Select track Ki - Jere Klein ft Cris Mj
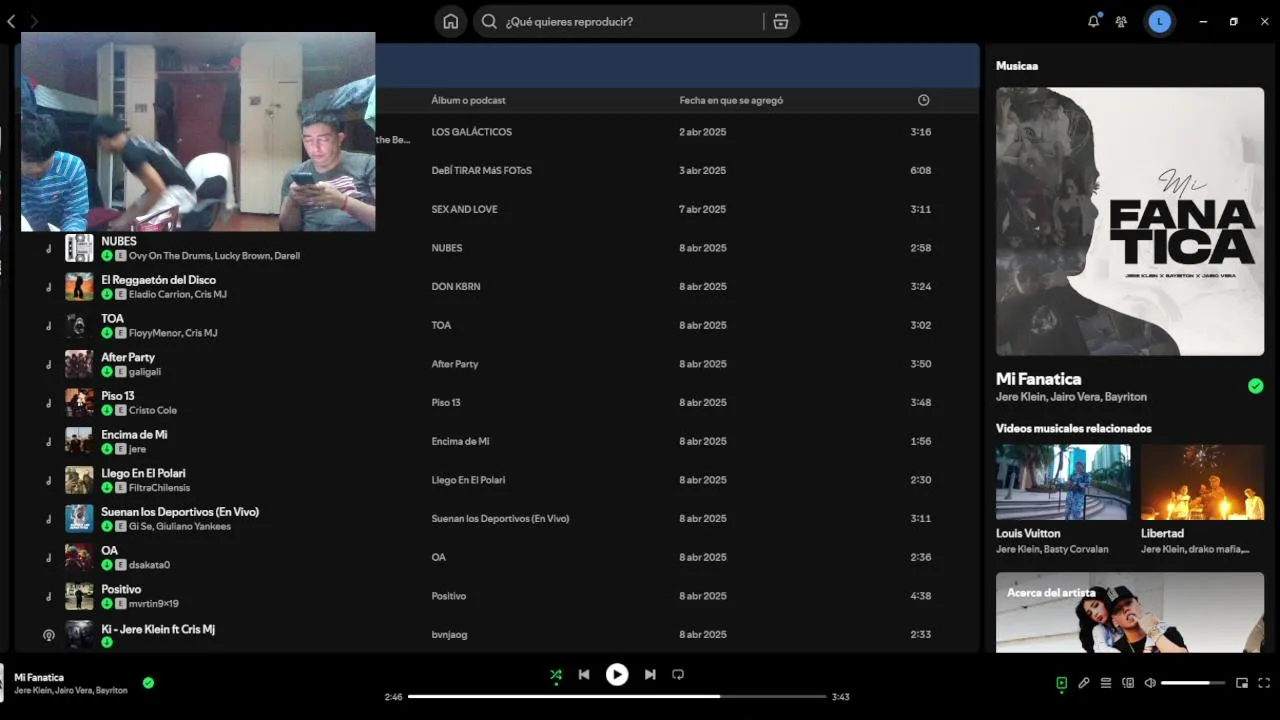This screenshot has width=1280, height=720. 158,629
